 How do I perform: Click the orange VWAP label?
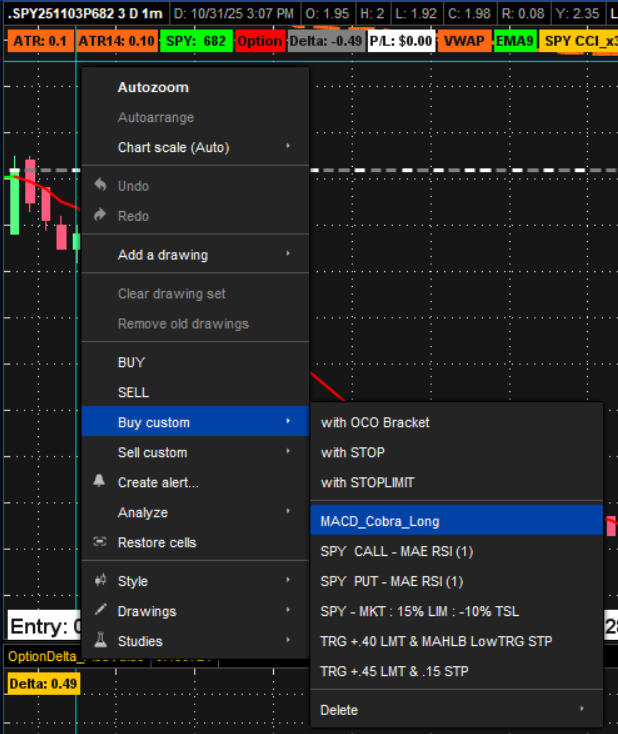(462, 41)
